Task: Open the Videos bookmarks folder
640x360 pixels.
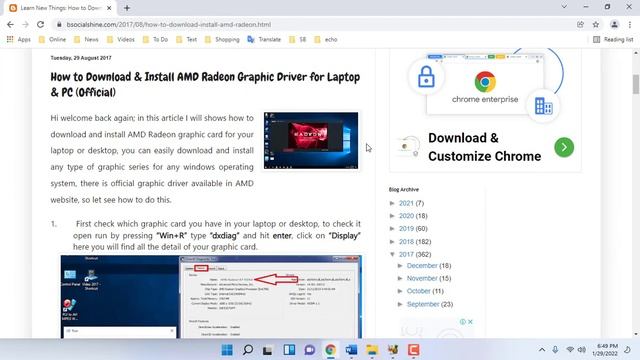Action: pos(120,40)
